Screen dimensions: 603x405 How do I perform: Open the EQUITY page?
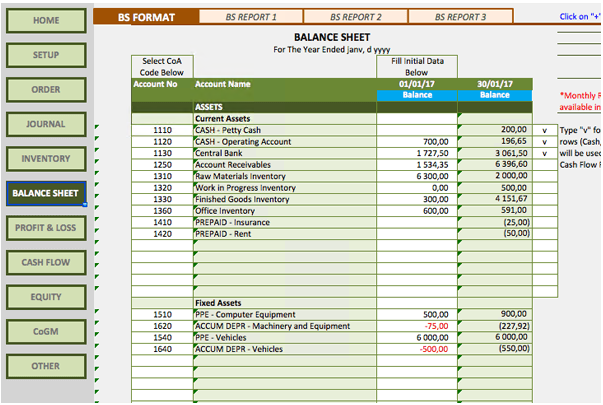pyautogui.click(x=46, y=297)
